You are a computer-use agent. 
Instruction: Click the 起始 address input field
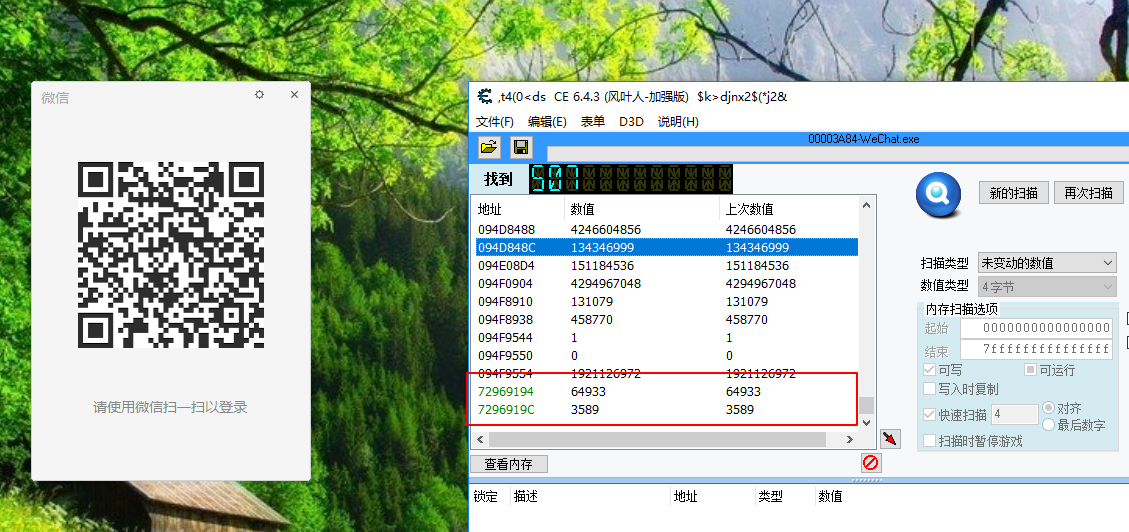(1037, 328)
